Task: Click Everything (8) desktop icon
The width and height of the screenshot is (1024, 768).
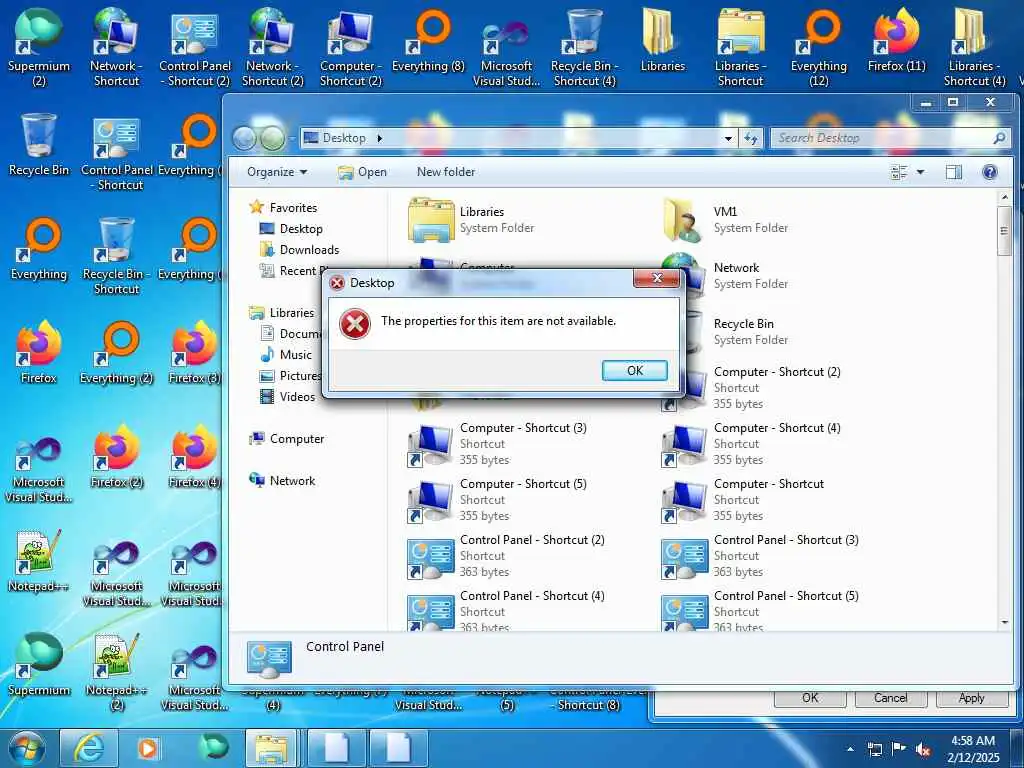Action: 428,40
